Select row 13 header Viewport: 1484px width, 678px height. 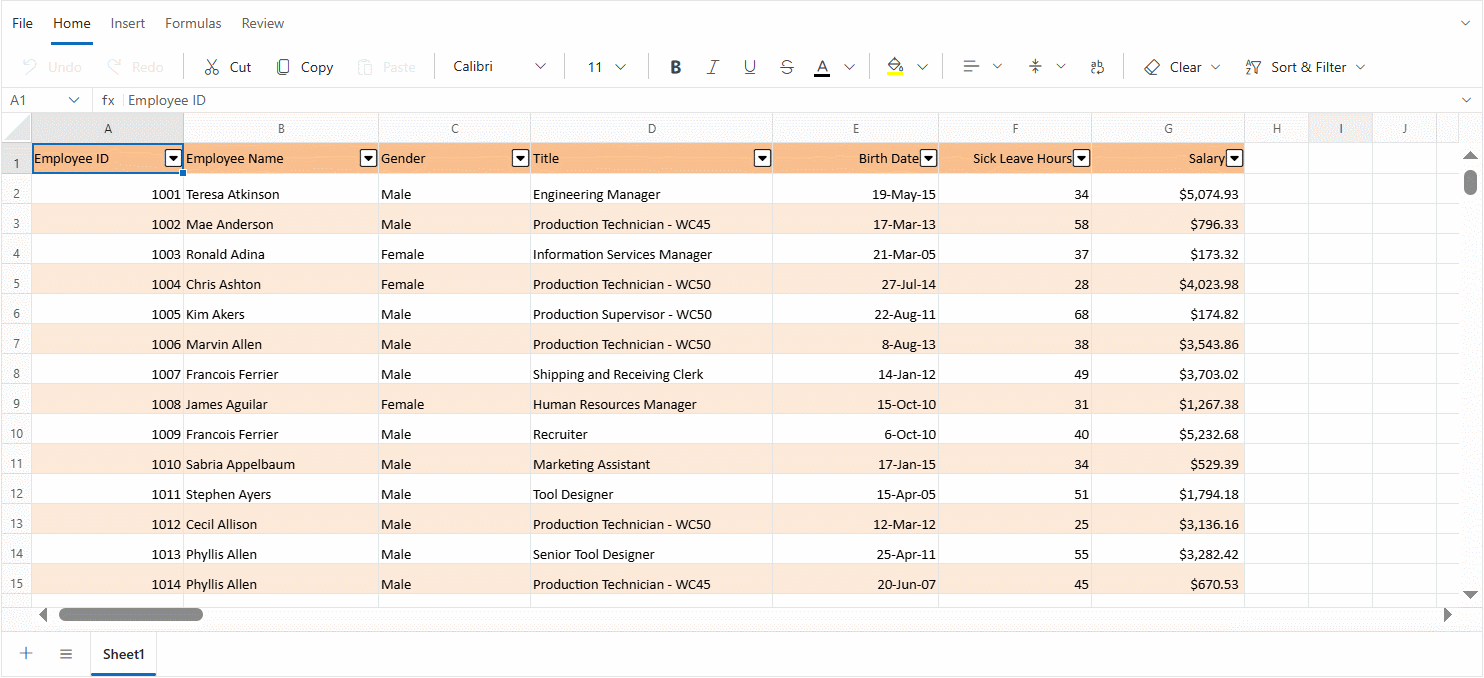coord(16,524)
